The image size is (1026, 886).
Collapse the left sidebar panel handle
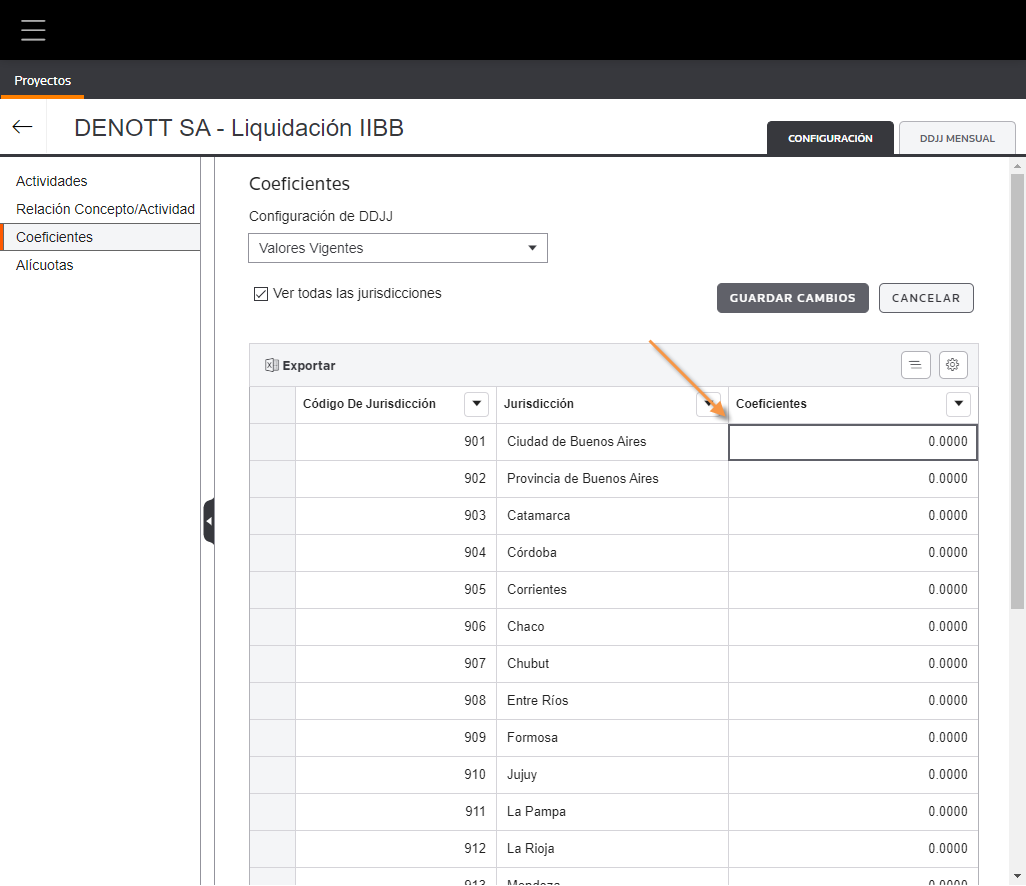click(x=209, y=521)
